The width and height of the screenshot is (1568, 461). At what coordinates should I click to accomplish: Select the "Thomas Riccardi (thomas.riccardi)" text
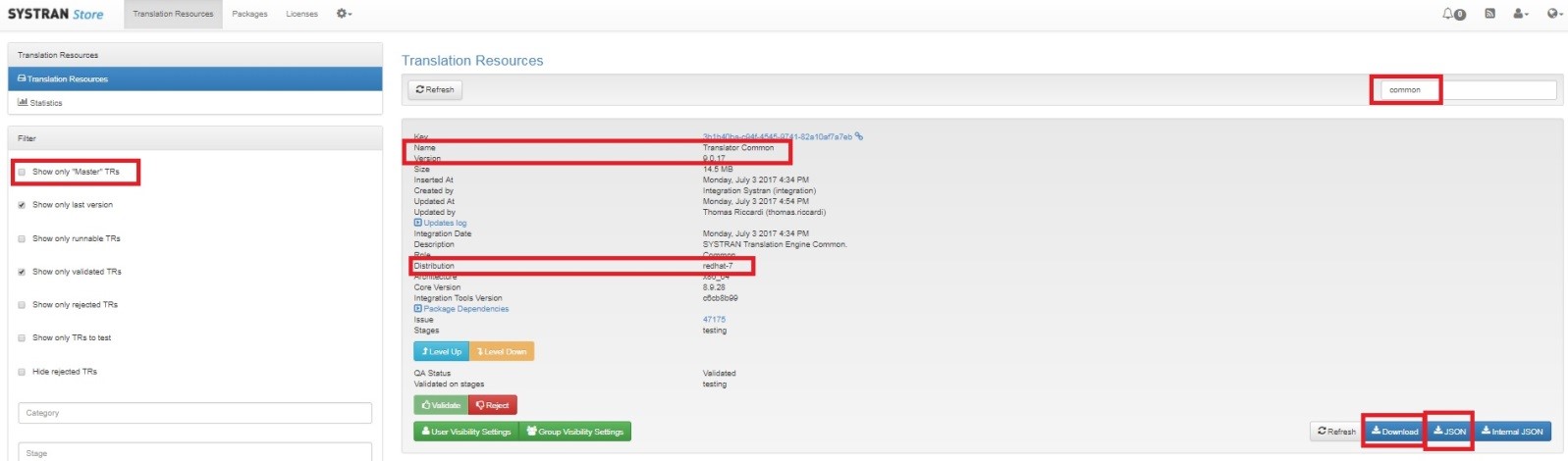pos(764,212)
